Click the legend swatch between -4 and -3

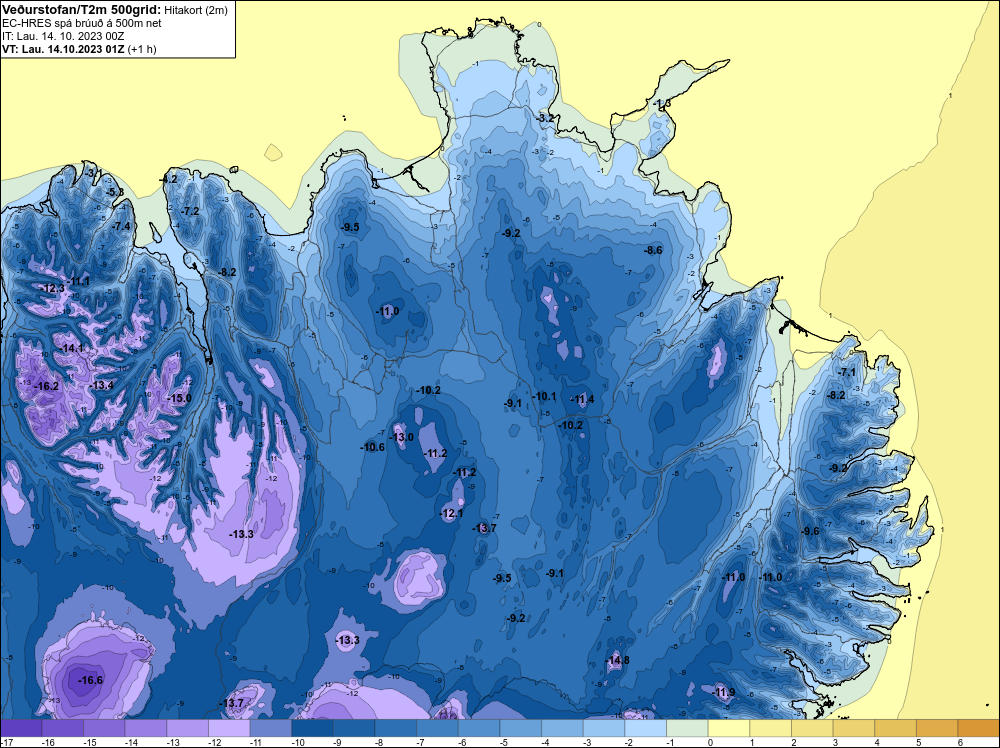coord(562,728)
